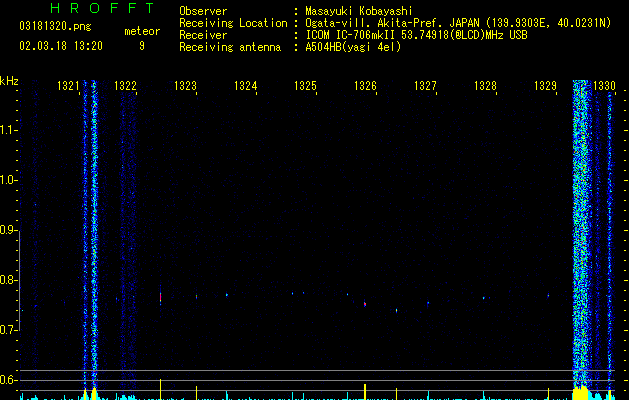Click the ICOM IC-706mkII receiver text

coord(416,35)
